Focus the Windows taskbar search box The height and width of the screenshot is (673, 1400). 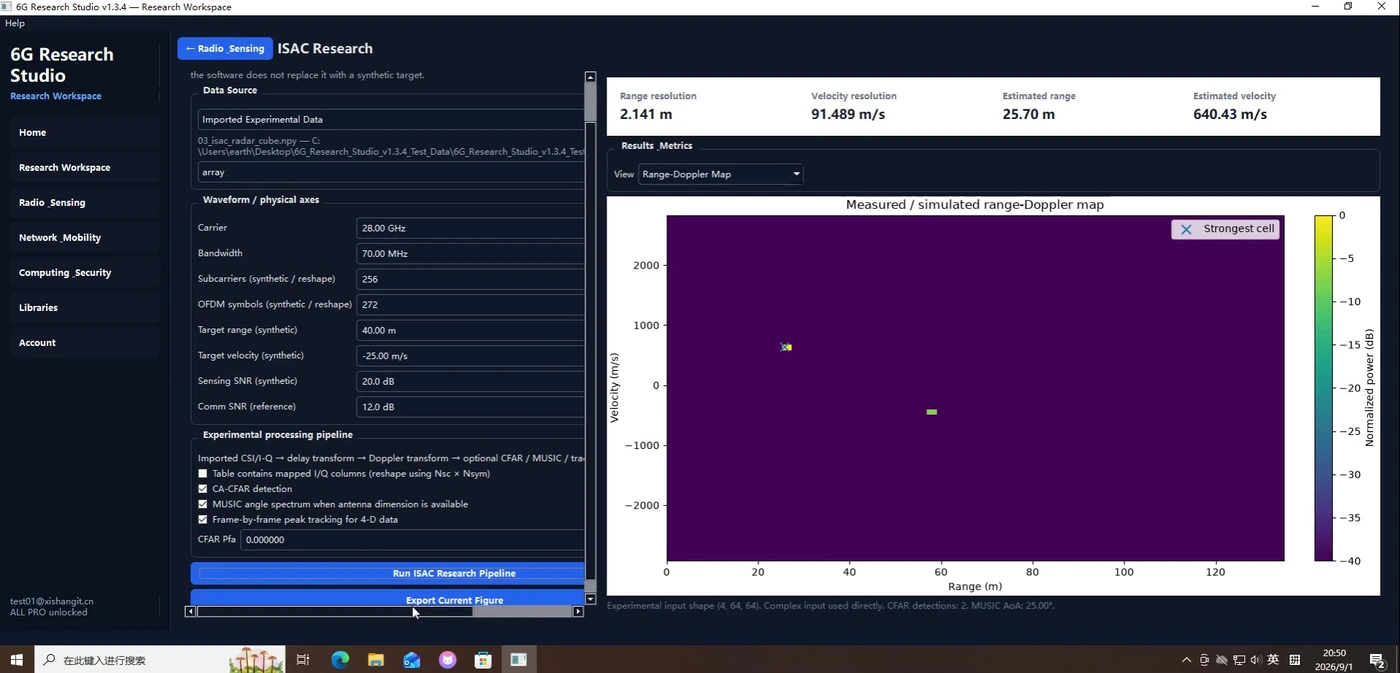tap(160, 660)
